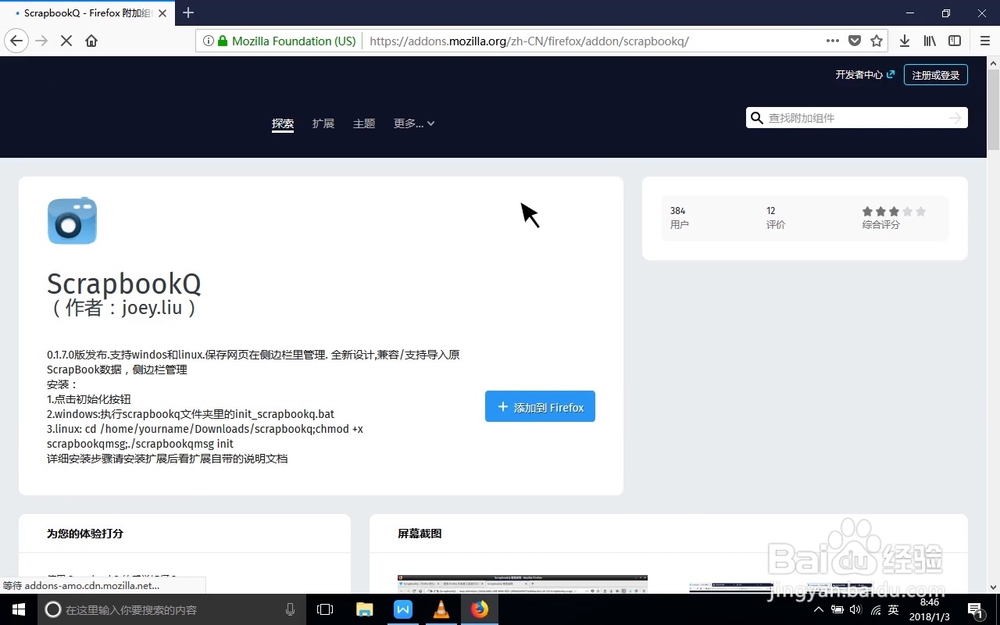Save page to Pocket
This screenshot has height=625, width=1000.
click(x=855, y=41)
